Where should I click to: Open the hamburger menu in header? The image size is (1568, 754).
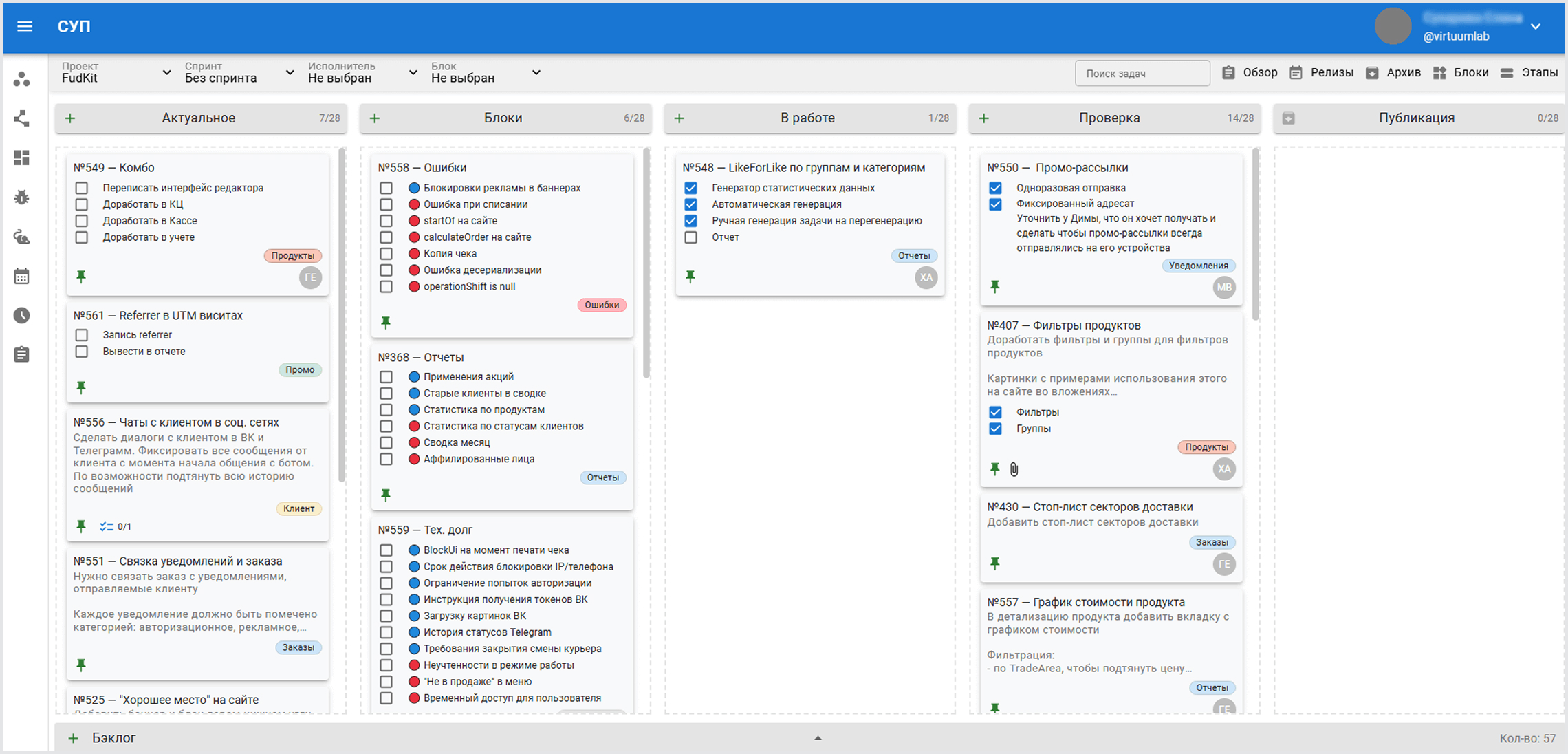point(25,26)
